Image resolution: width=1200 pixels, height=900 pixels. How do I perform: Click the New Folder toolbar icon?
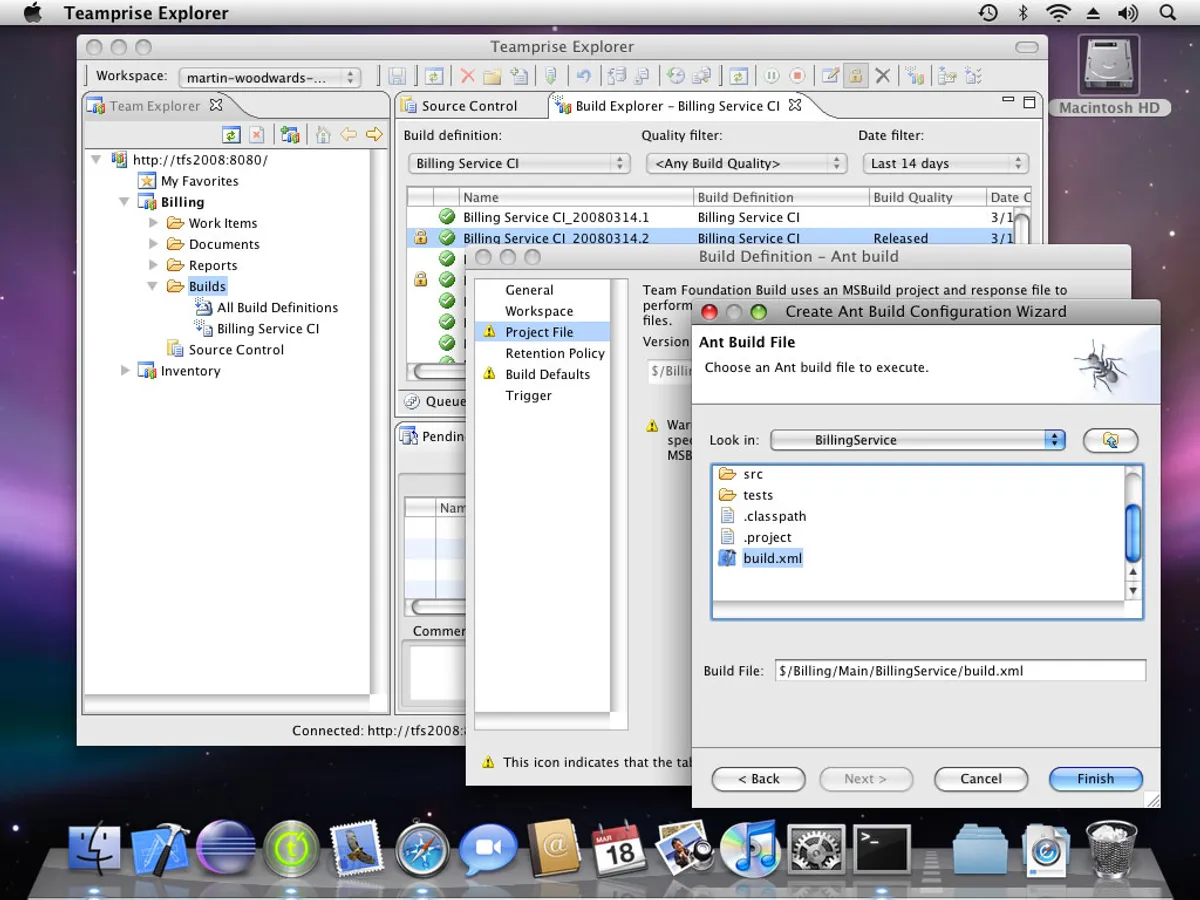tap(492, 76)
